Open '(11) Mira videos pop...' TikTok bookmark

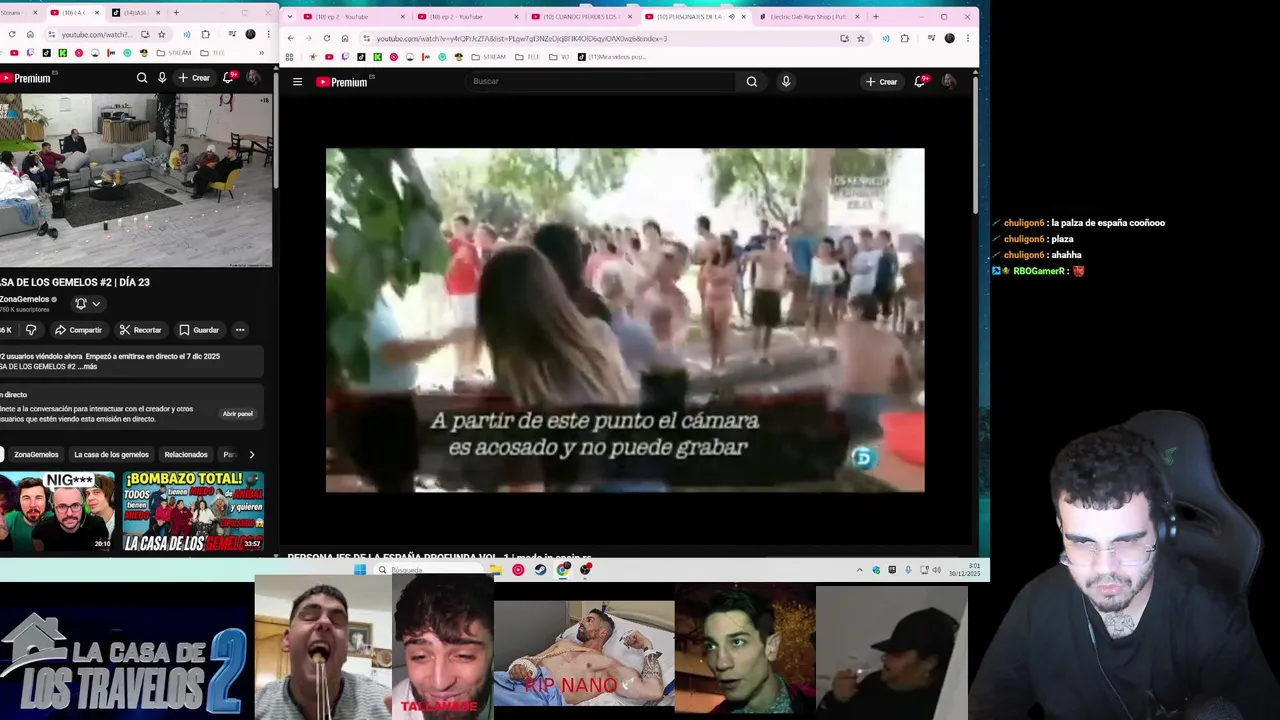pos(612,57)
